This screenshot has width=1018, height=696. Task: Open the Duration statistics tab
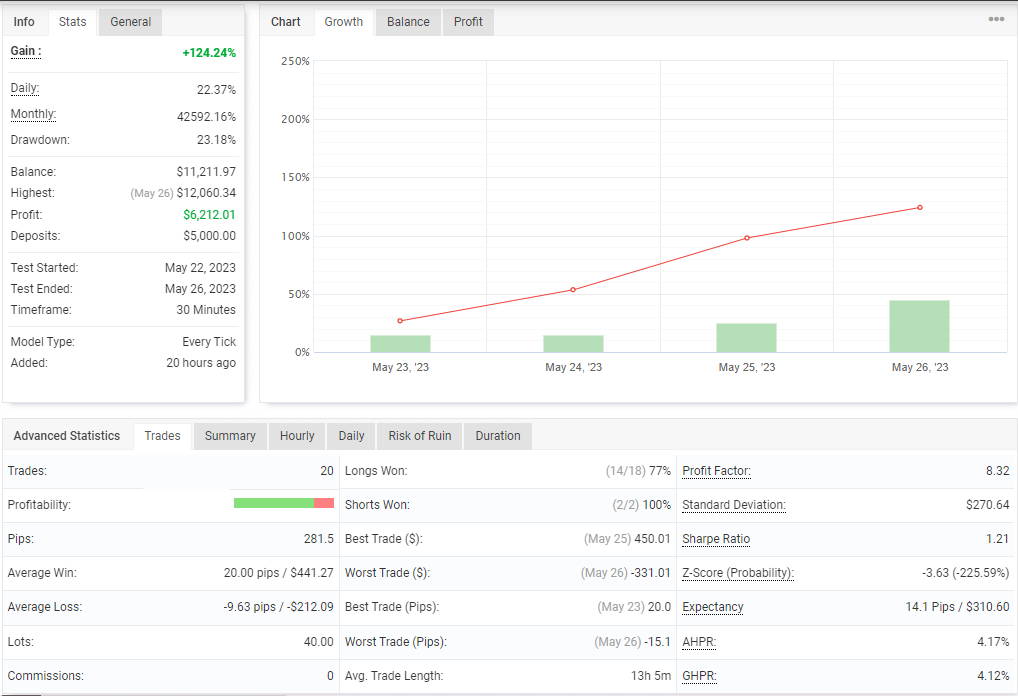pyautogui.click(x=498, y=436)
